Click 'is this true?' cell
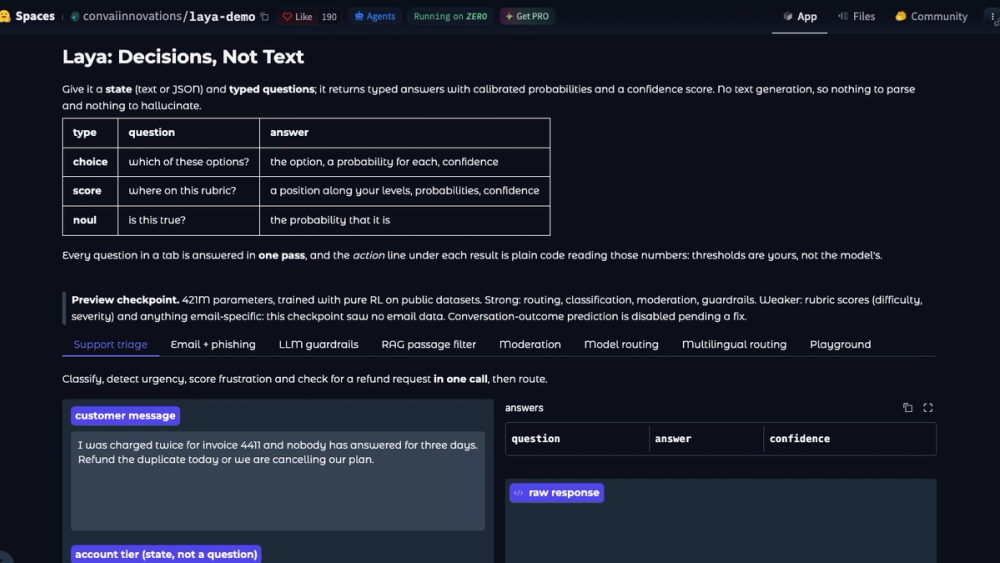 click(x=189, y=220)
